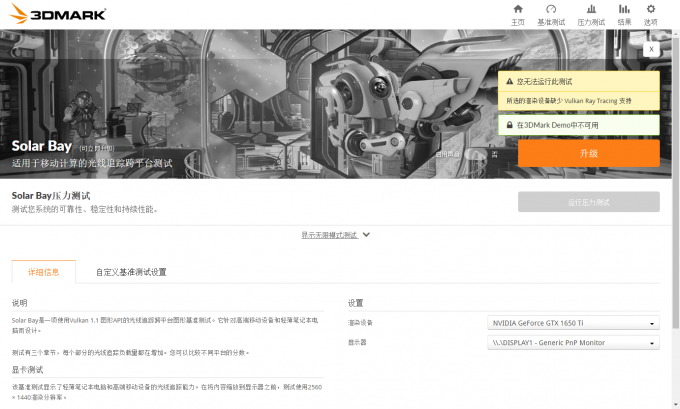Click the Solar Bay压力测试 heading
Image resolution: width=680 pixels, height=409 pixels.
click(x=51, y=196)
